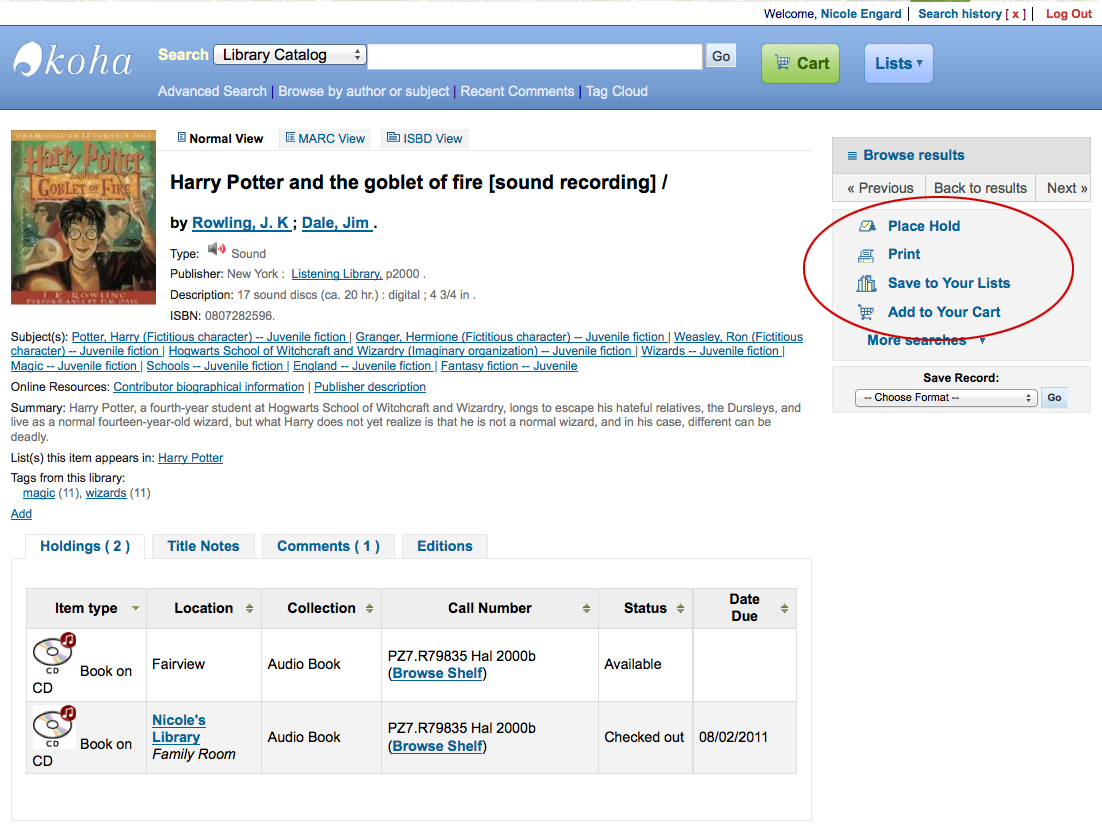Expand the More searches menu

(x=926, y=341)
